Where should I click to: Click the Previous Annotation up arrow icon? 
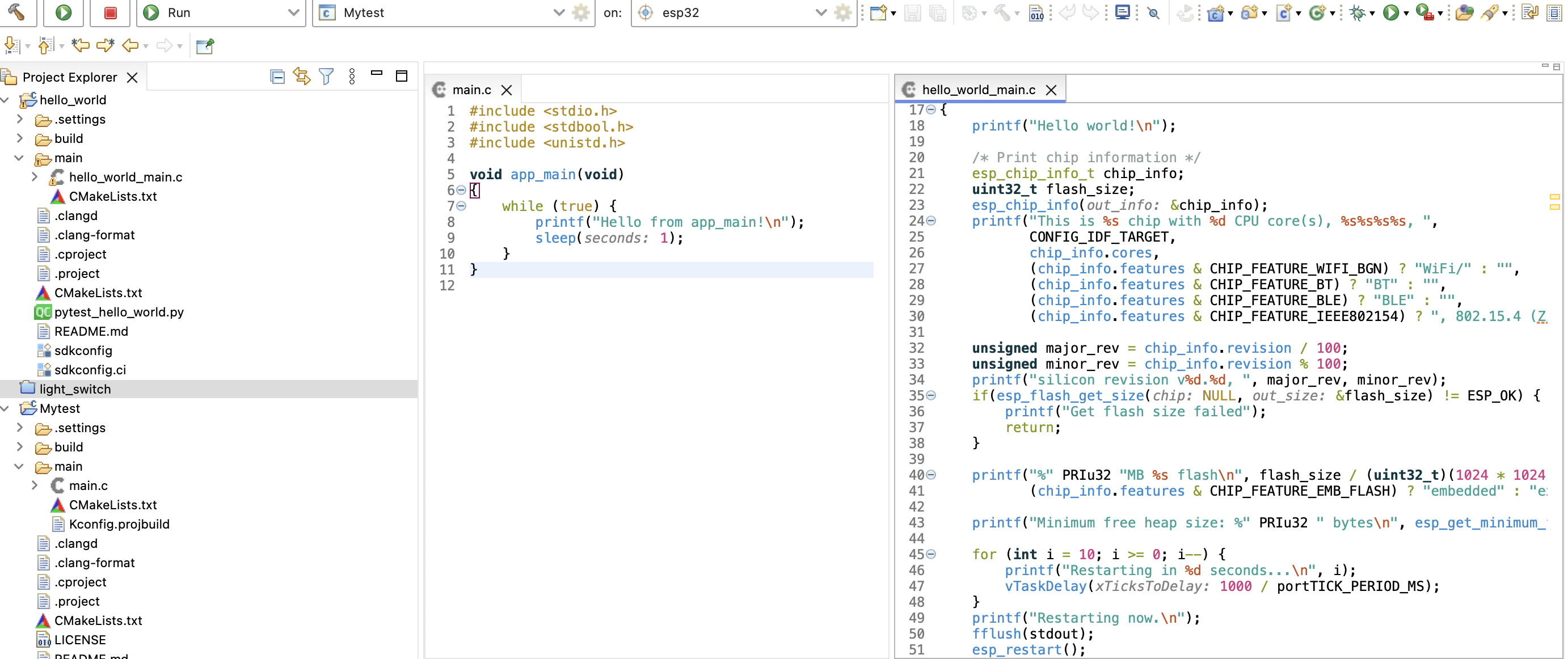[x=45, y=45]
